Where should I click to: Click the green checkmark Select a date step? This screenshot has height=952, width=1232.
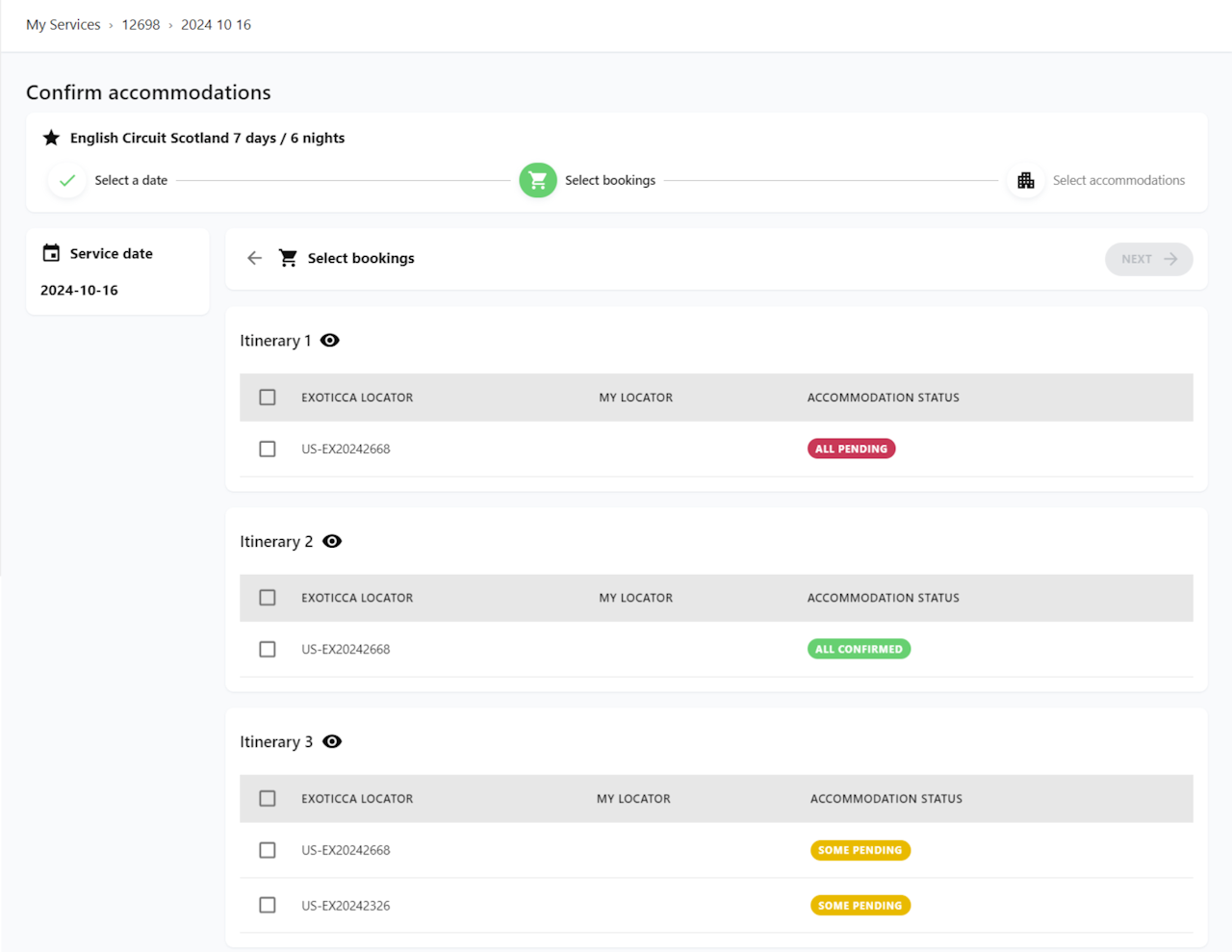coord(67,180)
